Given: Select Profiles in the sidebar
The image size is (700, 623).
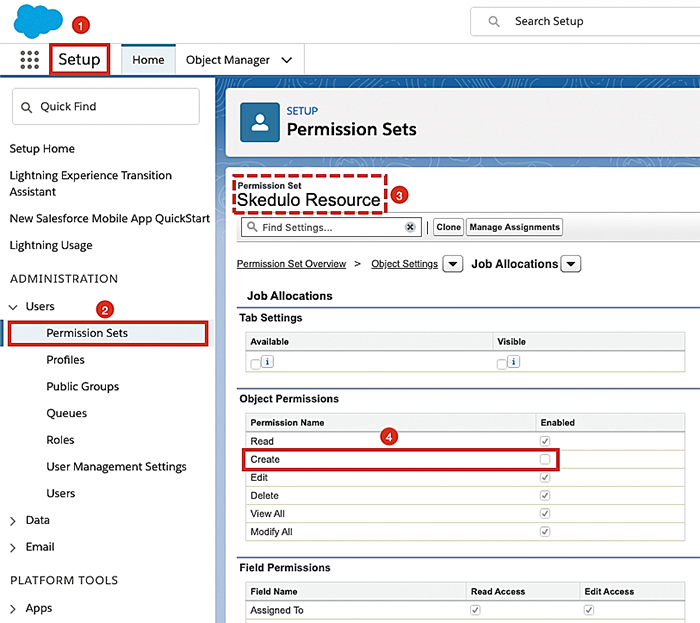Looking at the screenshot, I should 66,360.
